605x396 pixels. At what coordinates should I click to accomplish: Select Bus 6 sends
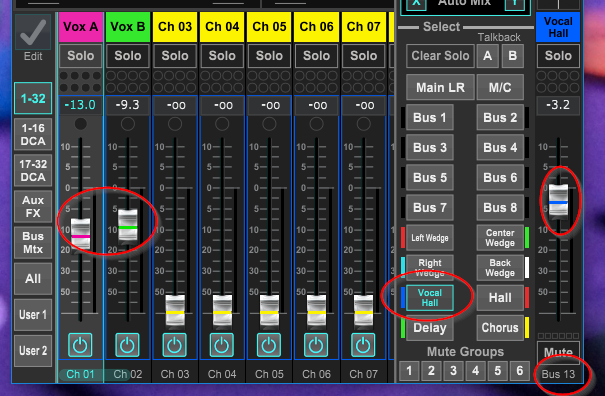pos(500,178)
